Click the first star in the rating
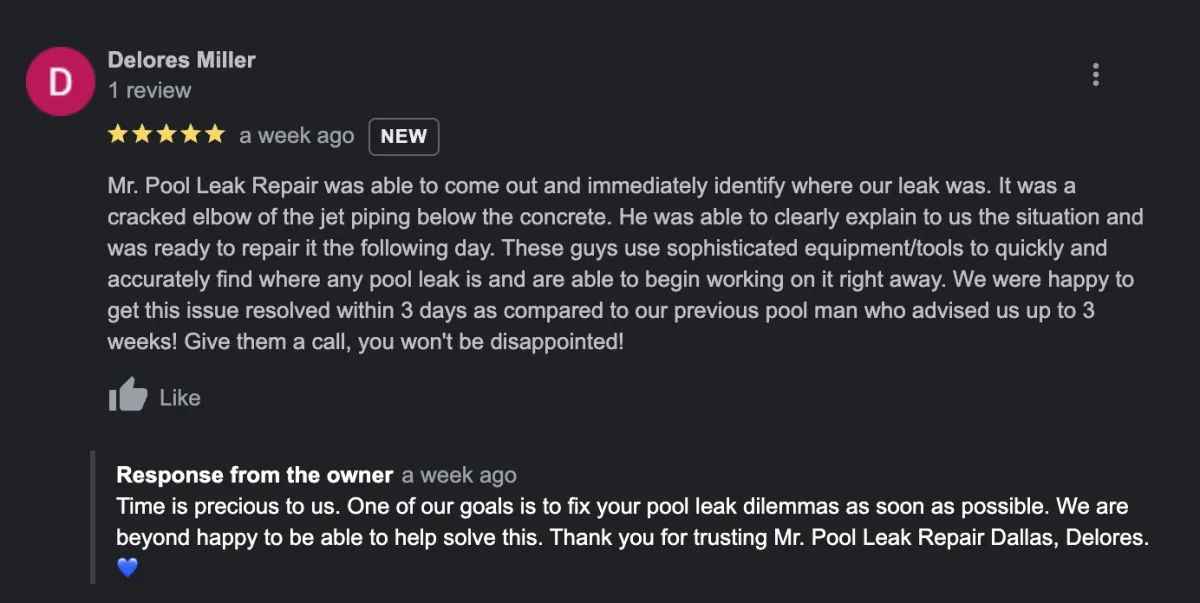The height and width of the screenshot is (603, 1200). (118, 135)
